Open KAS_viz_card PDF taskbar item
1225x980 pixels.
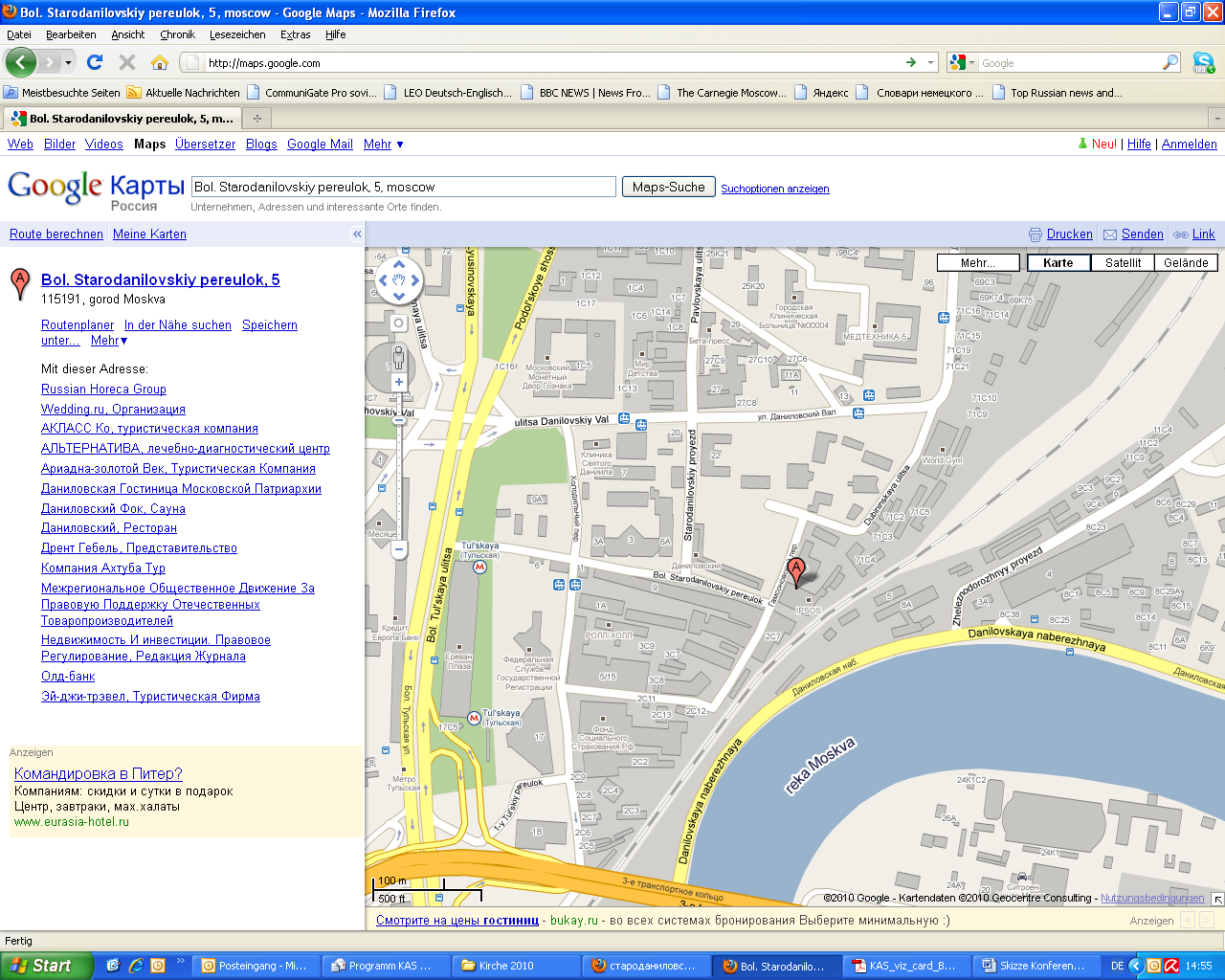click(907, 966)
